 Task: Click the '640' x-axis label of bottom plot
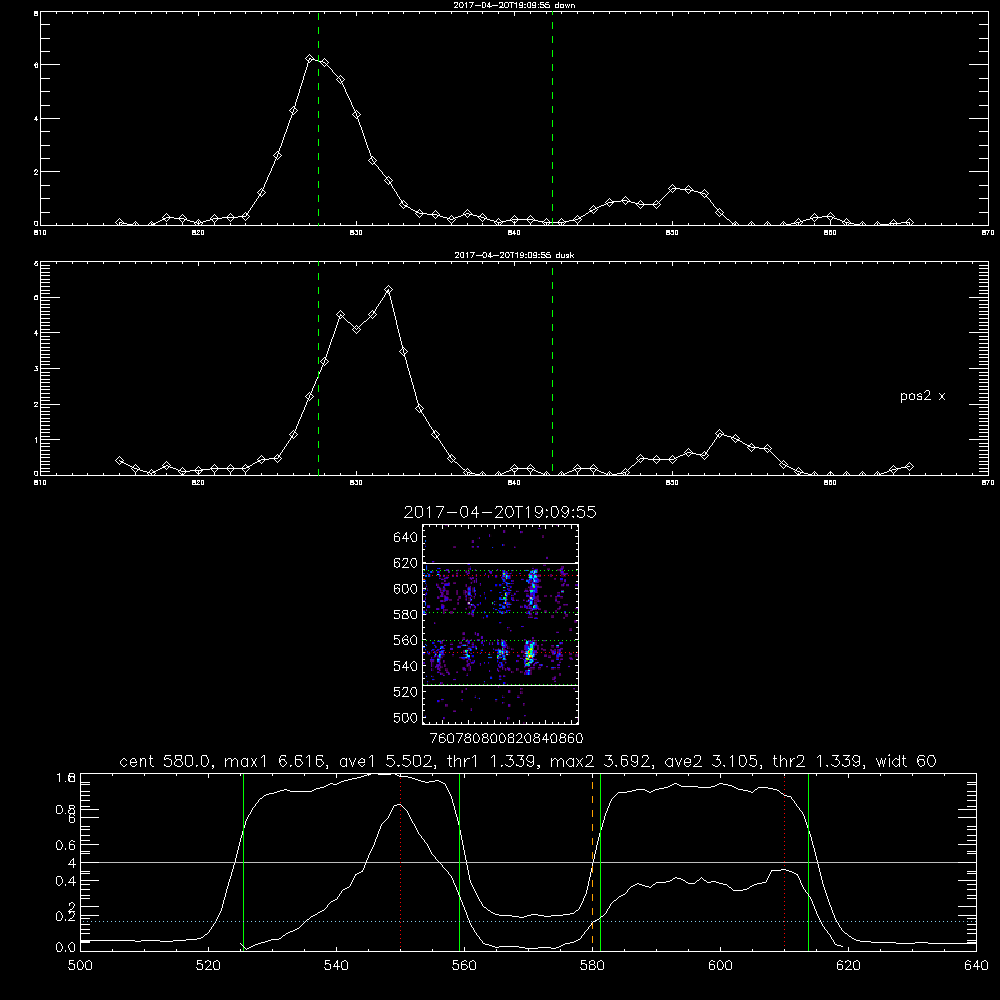coord(976,966)
